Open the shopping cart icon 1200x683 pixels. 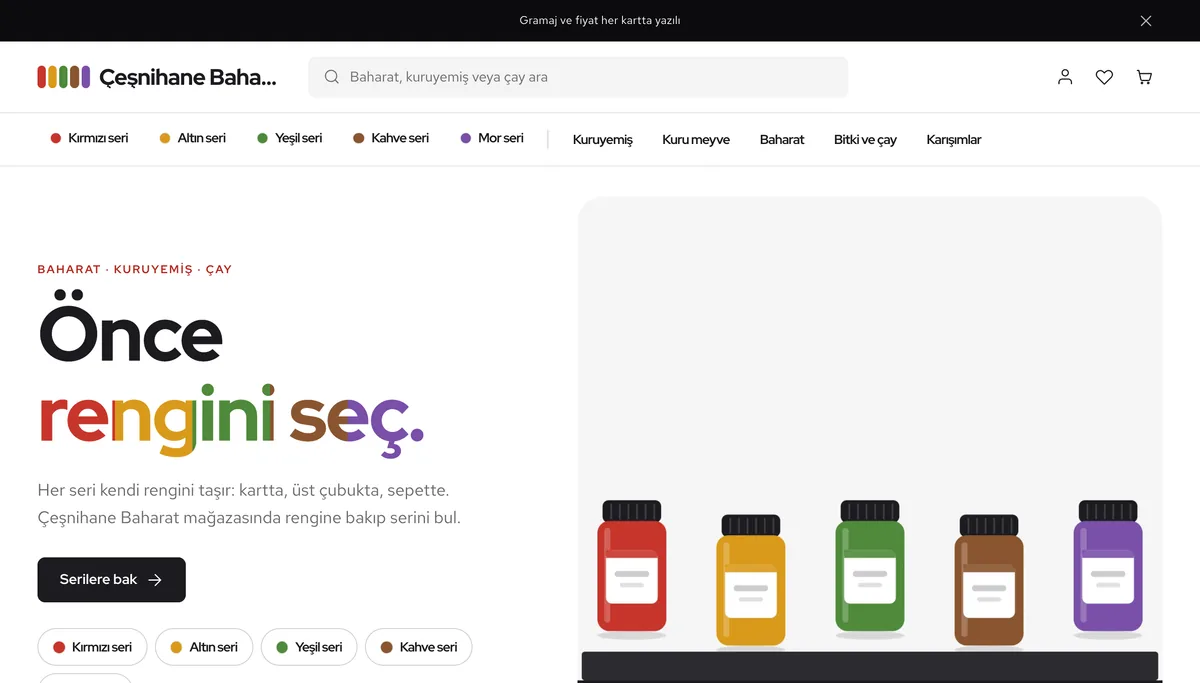coord(1144,77)
